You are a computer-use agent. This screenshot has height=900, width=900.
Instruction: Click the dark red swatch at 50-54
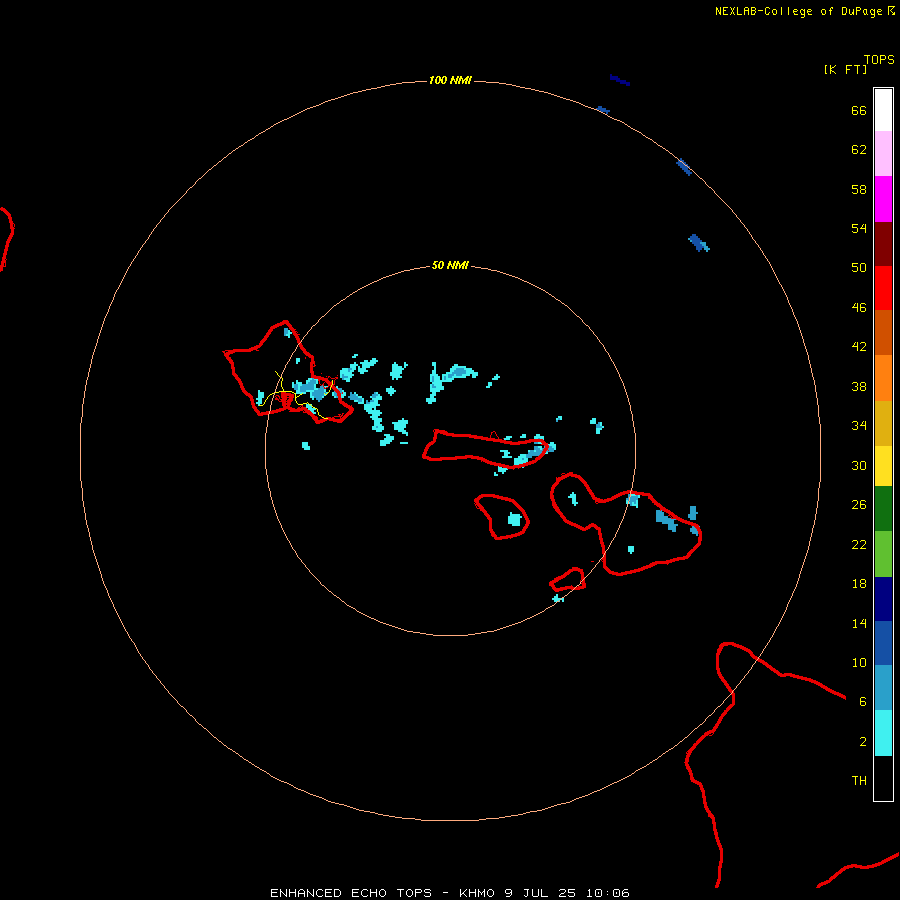pyautogui.click(x=883, y=244)
